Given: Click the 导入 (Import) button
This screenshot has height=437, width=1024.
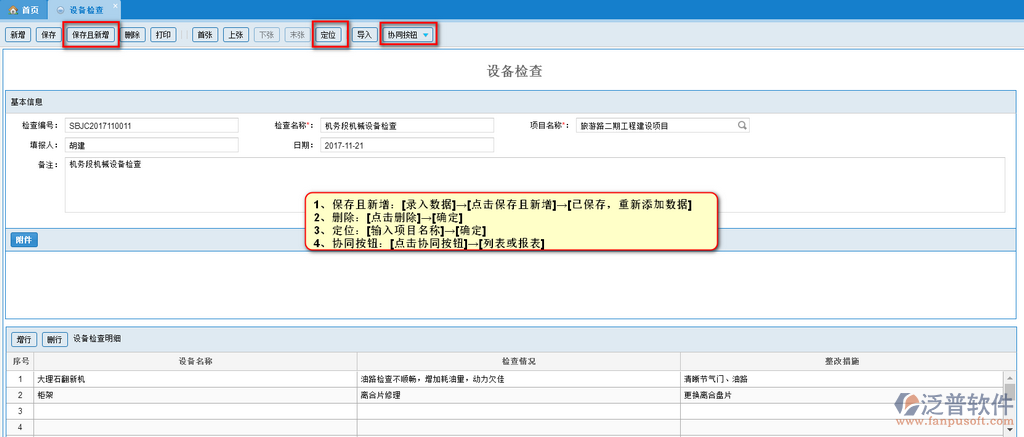Looking at the screenshot, I should pyautogui.click(x=364, y=35).
